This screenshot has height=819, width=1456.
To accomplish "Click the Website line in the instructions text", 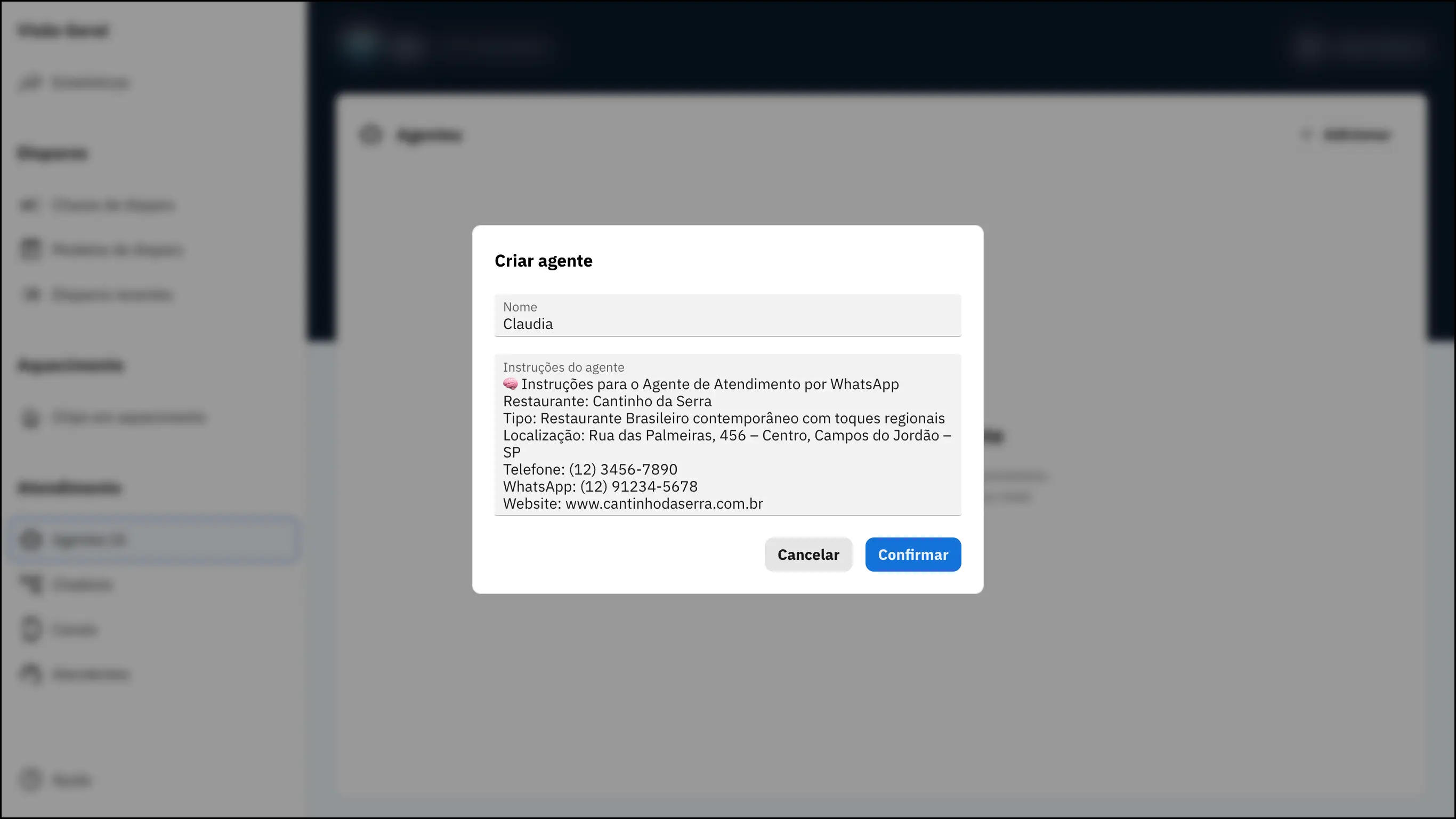I will (x=633, y=503).
